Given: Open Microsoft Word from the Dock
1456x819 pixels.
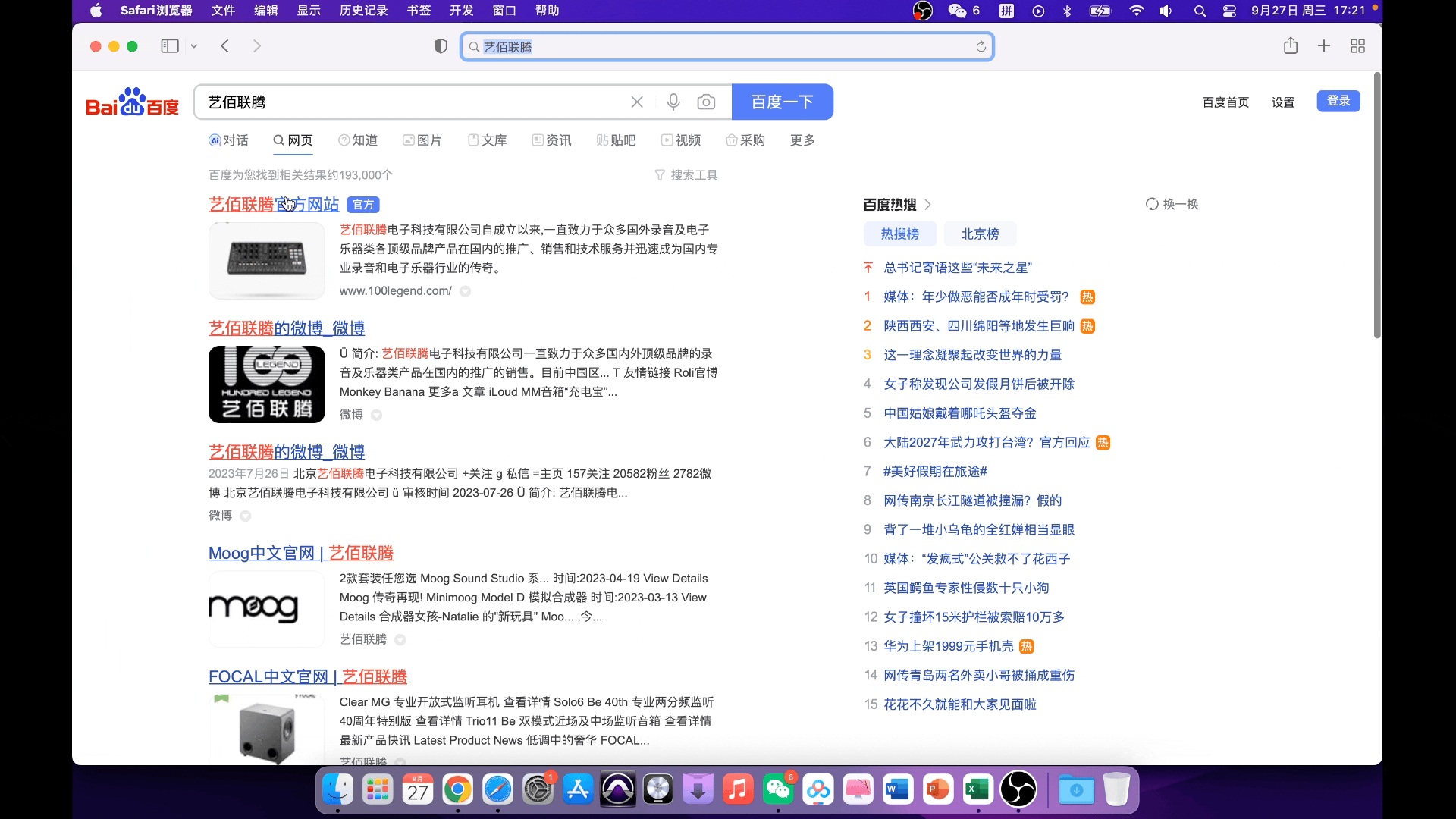Looking at the screenshot, I should click(x=898, y=789).
